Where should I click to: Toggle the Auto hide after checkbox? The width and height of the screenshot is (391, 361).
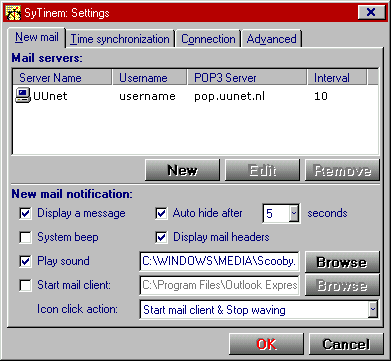click(161, 214)
